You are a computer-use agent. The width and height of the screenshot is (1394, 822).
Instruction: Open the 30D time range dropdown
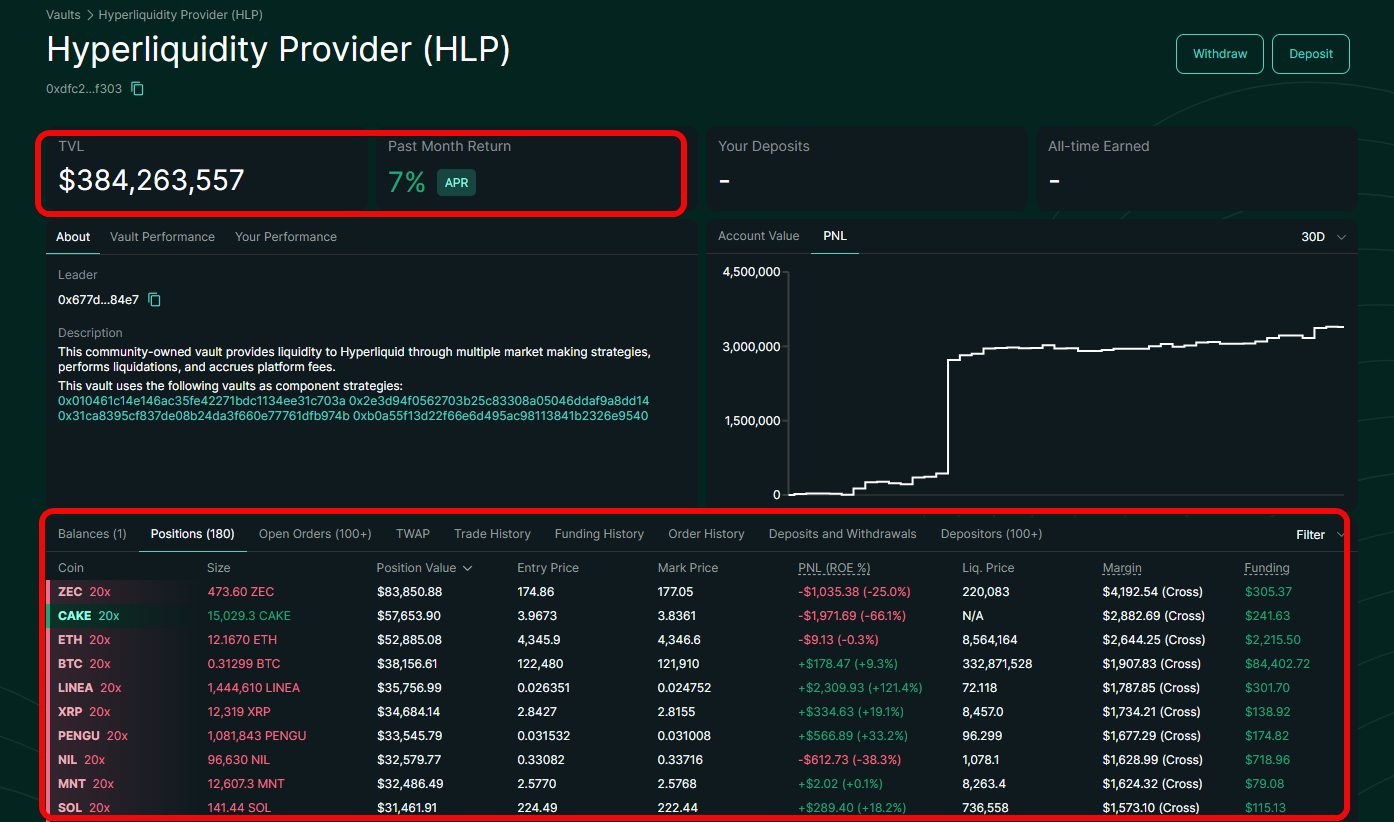(1323, 237)
